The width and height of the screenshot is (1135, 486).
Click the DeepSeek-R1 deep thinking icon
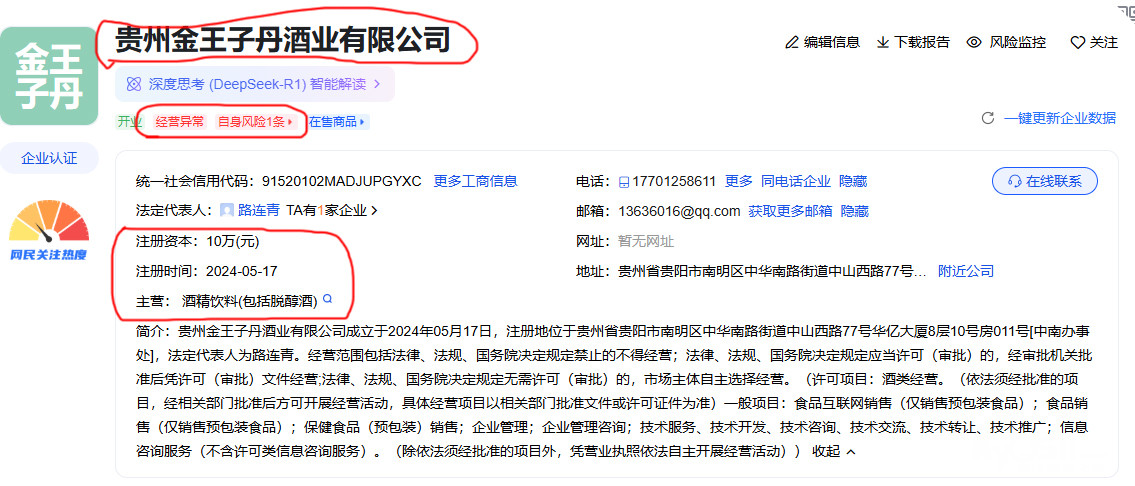click(x=133, y=84)
